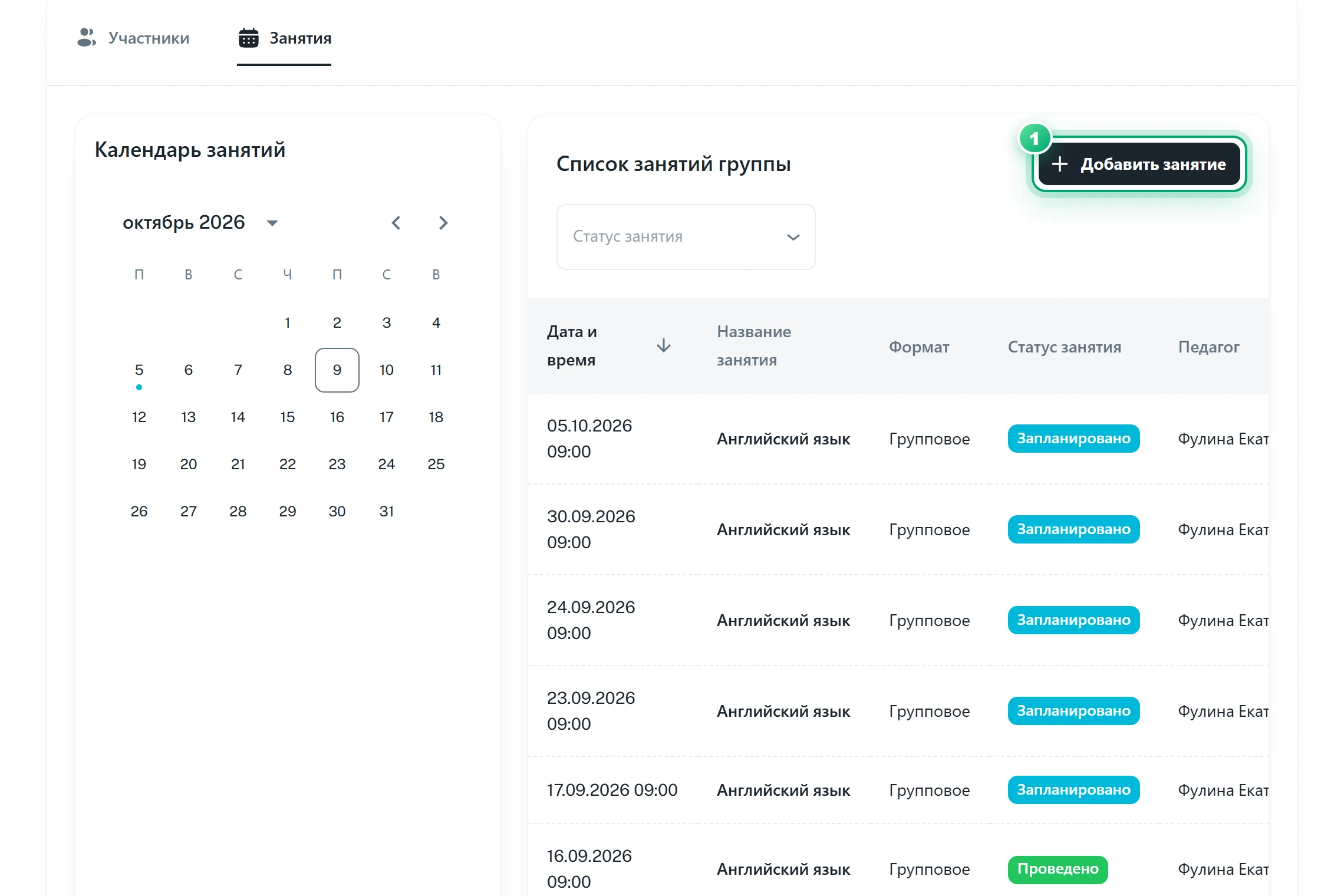Viewport: 1344px width, 896px height.
Task: Click the Проведено status badge
Action: point(1058,869)
